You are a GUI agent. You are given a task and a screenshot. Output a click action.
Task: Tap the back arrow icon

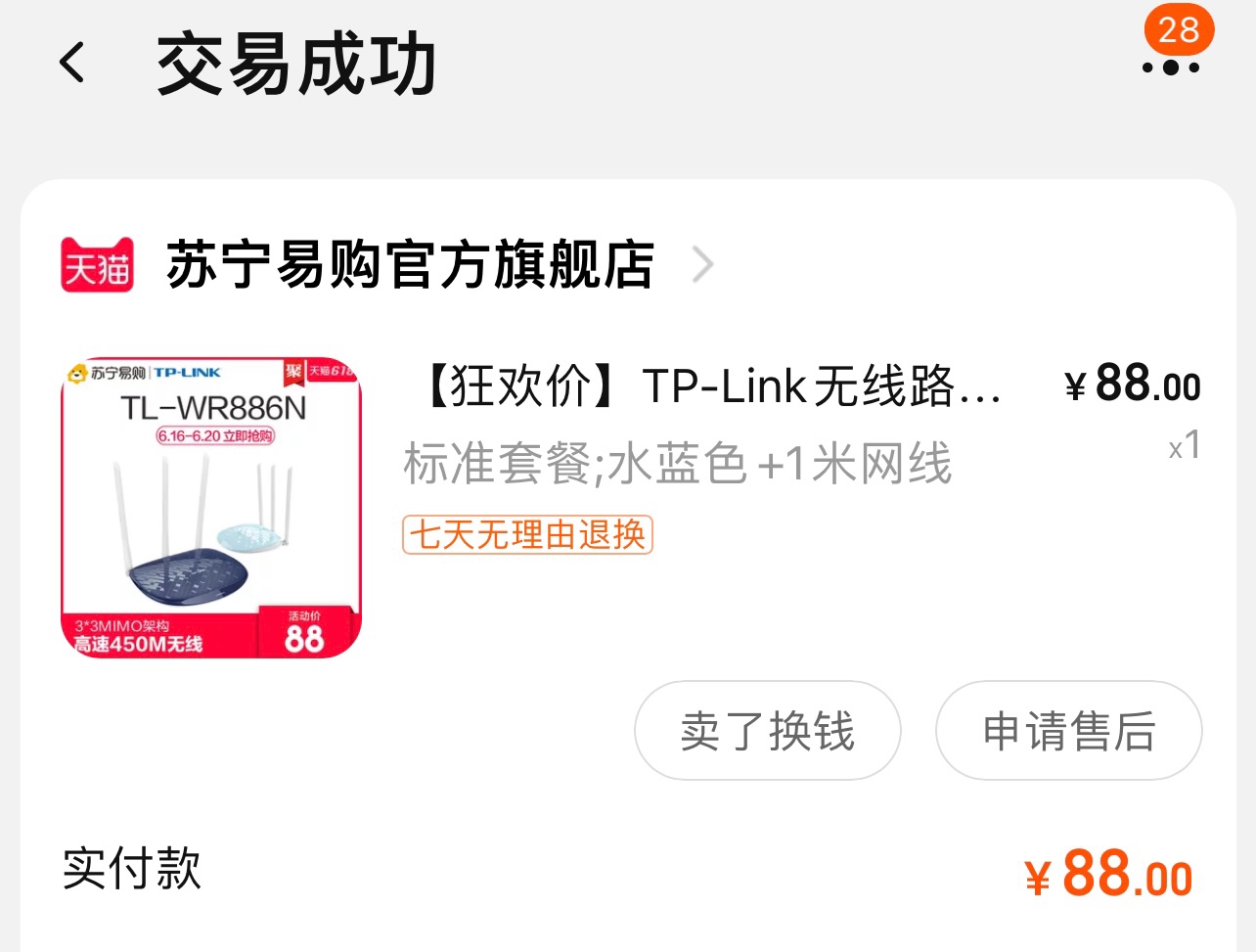click(72, 63)
